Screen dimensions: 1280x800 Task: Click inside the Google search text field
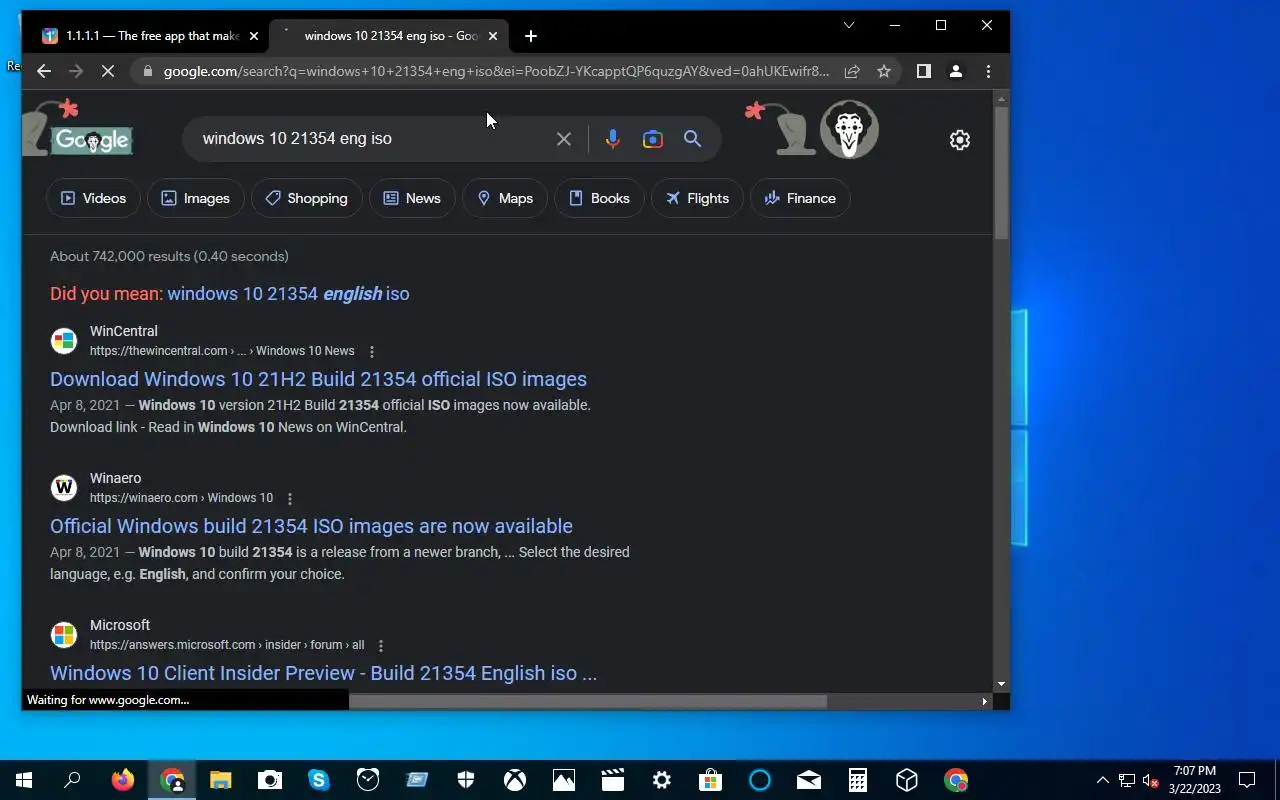pos(370,139)
